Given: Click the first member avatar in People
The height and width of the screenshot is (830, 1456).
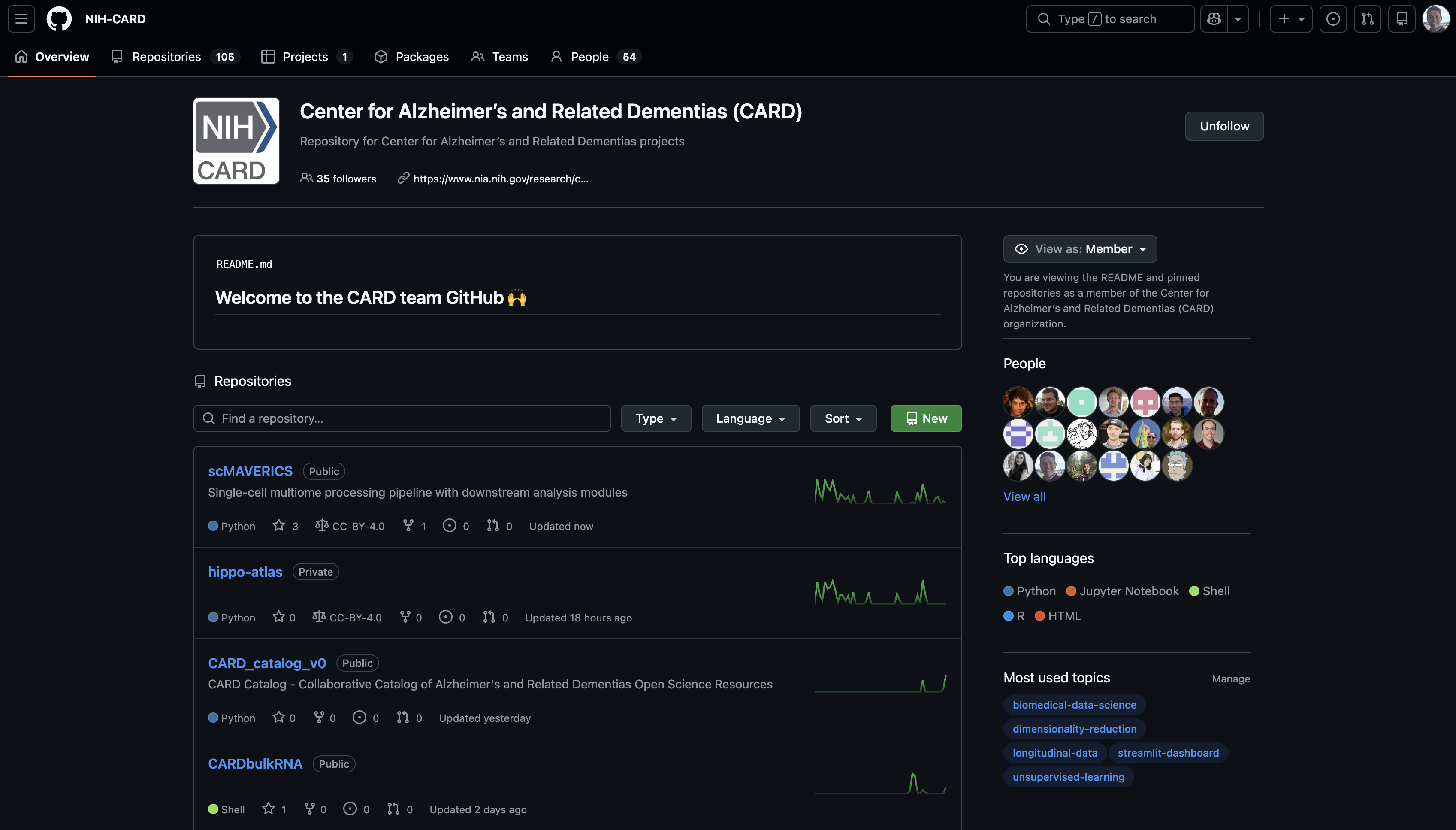Looking at the screenshot, I should pos(1018,402).
